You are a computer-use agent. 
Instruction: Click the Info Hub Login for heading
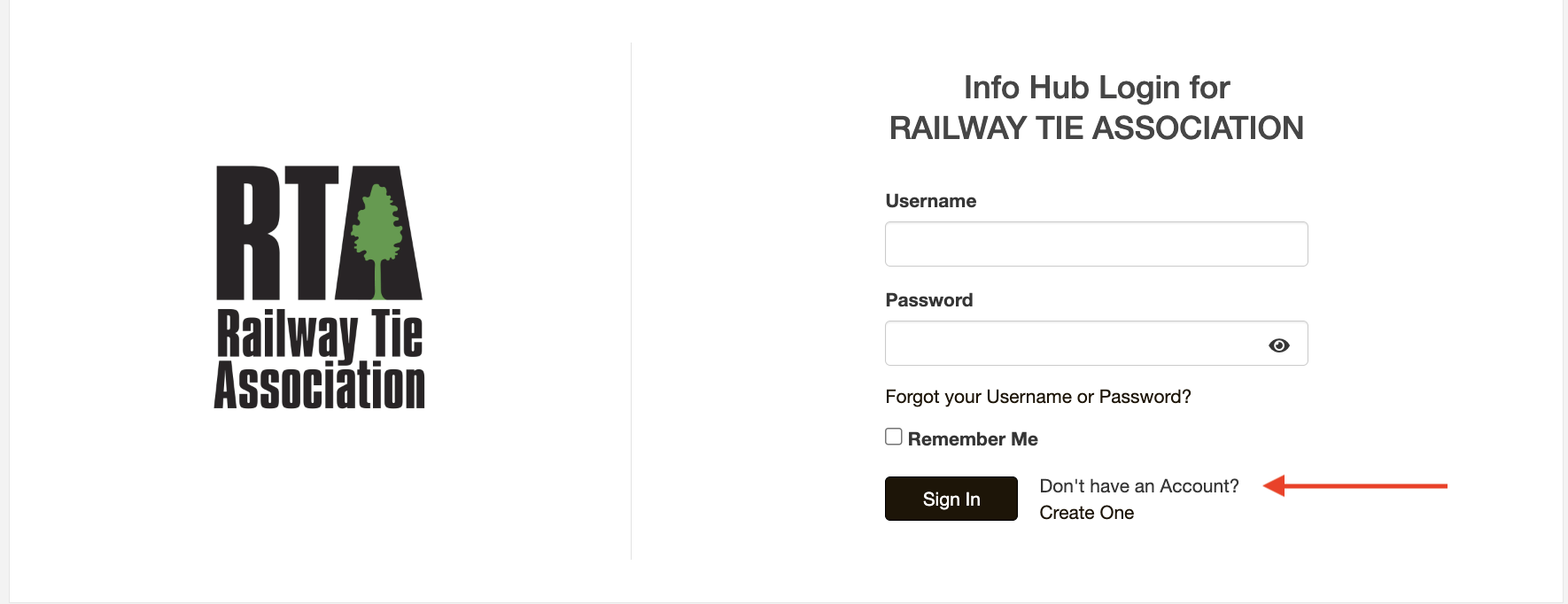click(x=1097, y=88)
